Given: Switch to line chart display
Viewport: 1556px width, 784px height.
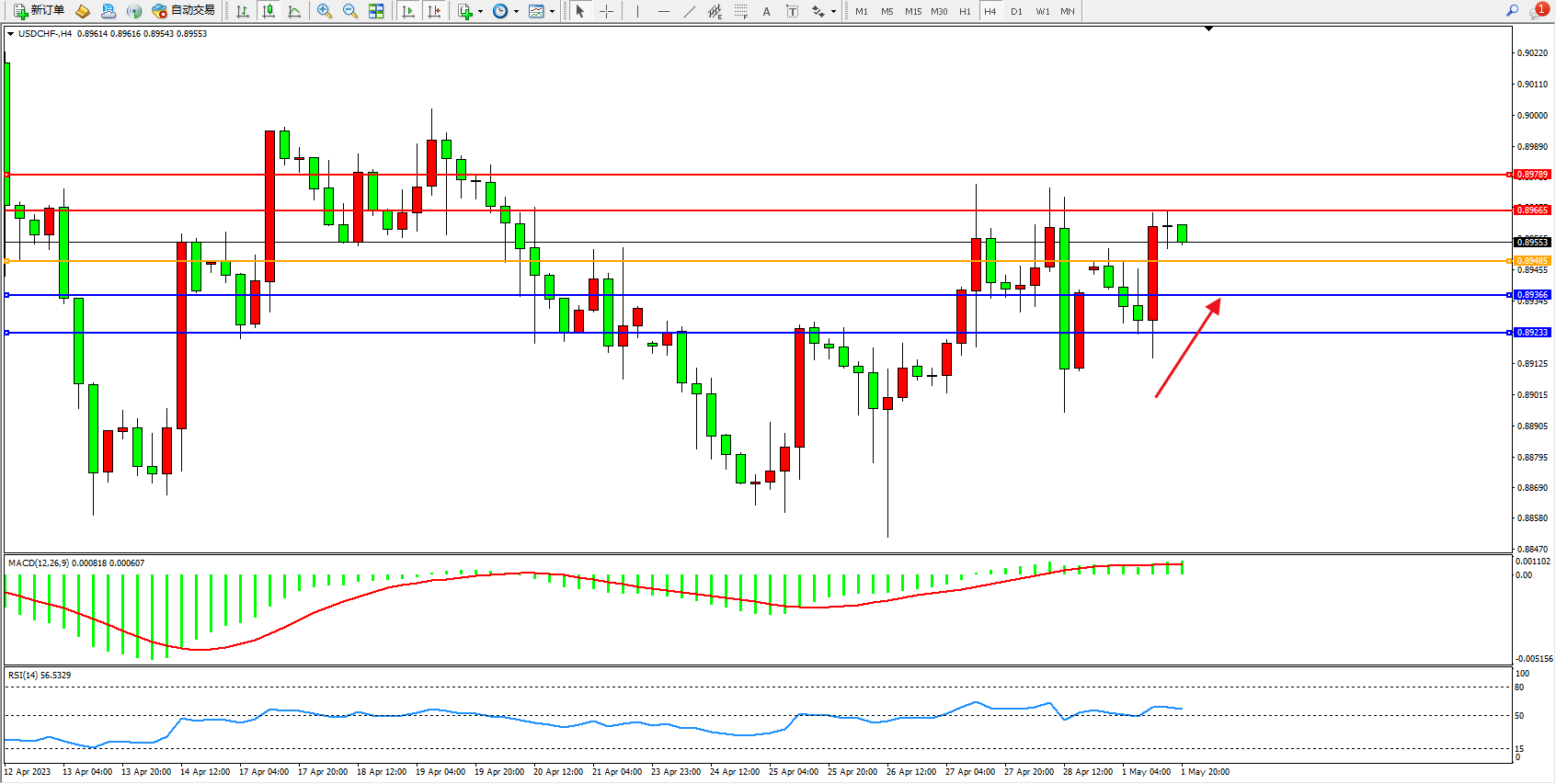Looking at the screenshot, I should [294, 11].
